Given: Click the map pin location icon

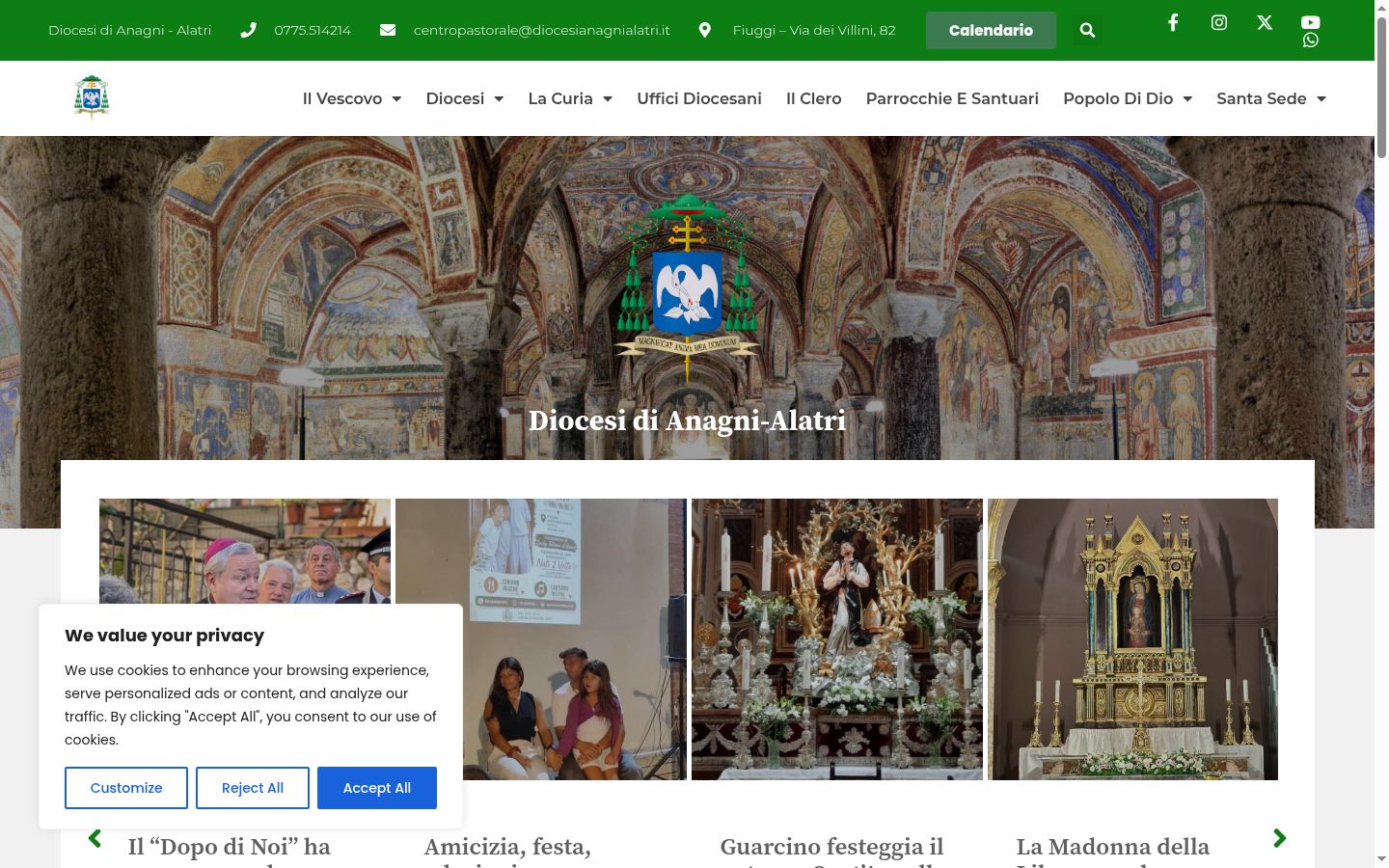Looking at the screenshot, I should (x=705, y=30).
